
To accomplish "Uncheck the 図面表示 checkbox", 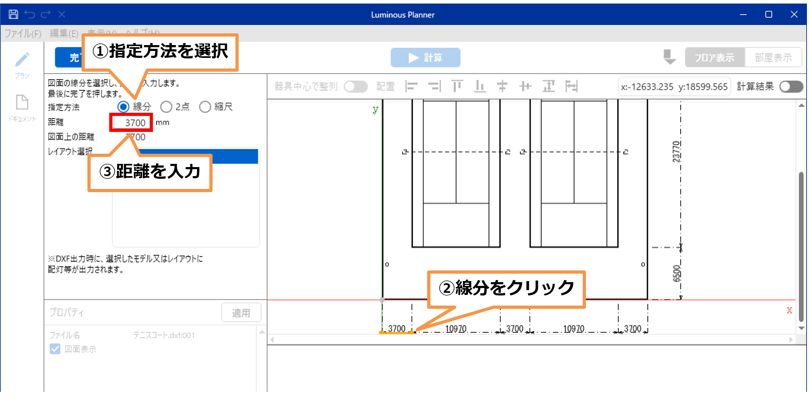I will pos(56,349).
